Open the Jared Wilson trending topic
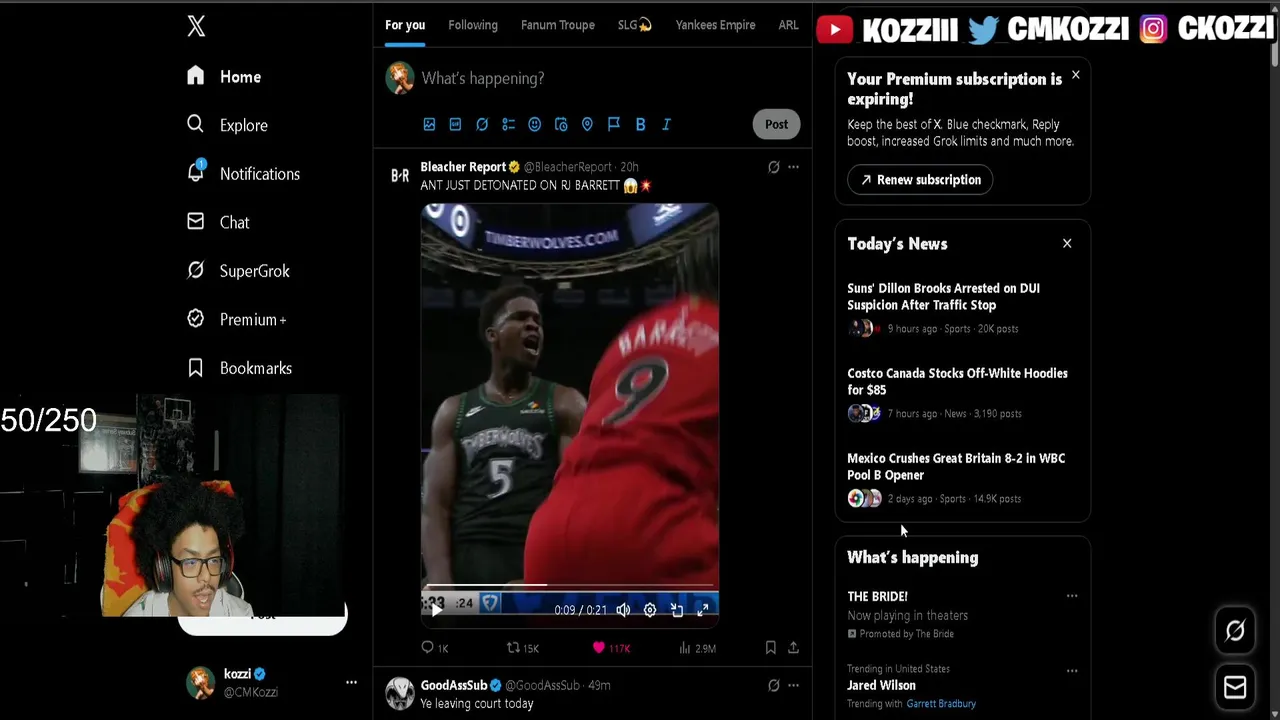This screenshot has width=1280, height=720. (x=881, y=685)
